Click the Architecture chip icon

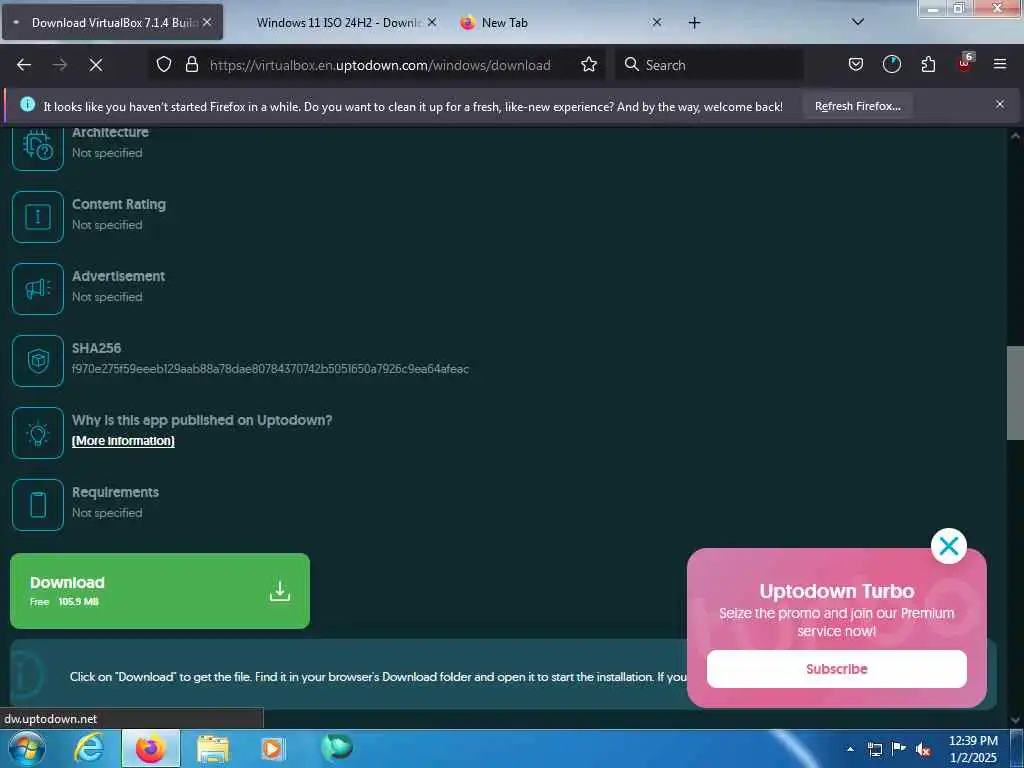coord(38,146)
